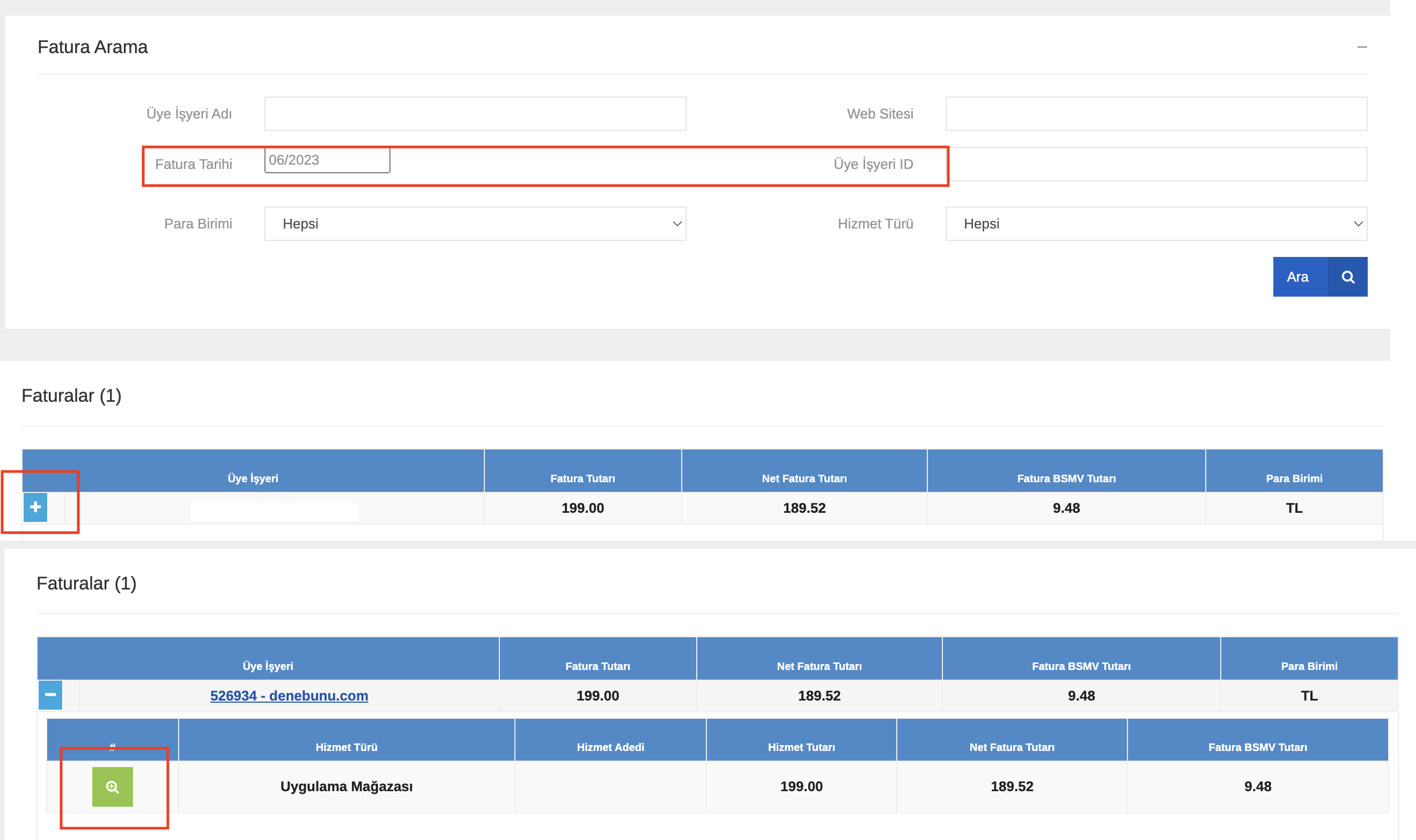
Task: Click the Web Sitesi input field
Action: (x=1156, y=114)
